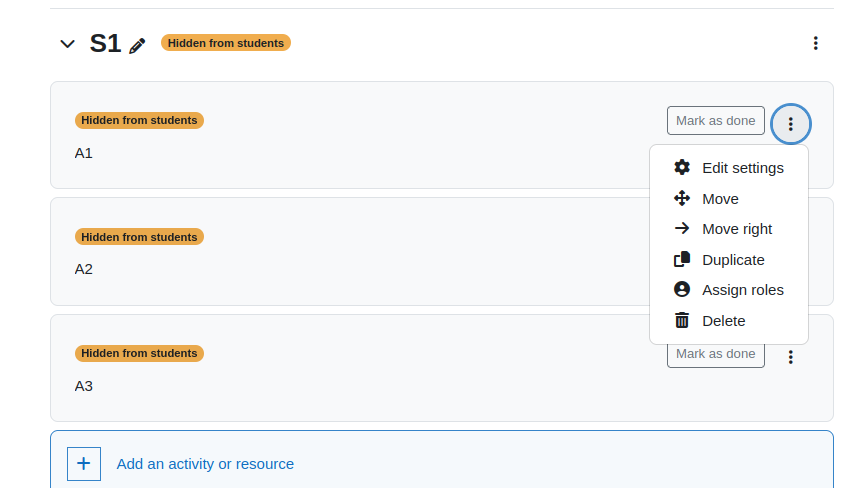Click A3 Hidden from students badge
The height and width of the screenshot is (488, 860).
139,353
